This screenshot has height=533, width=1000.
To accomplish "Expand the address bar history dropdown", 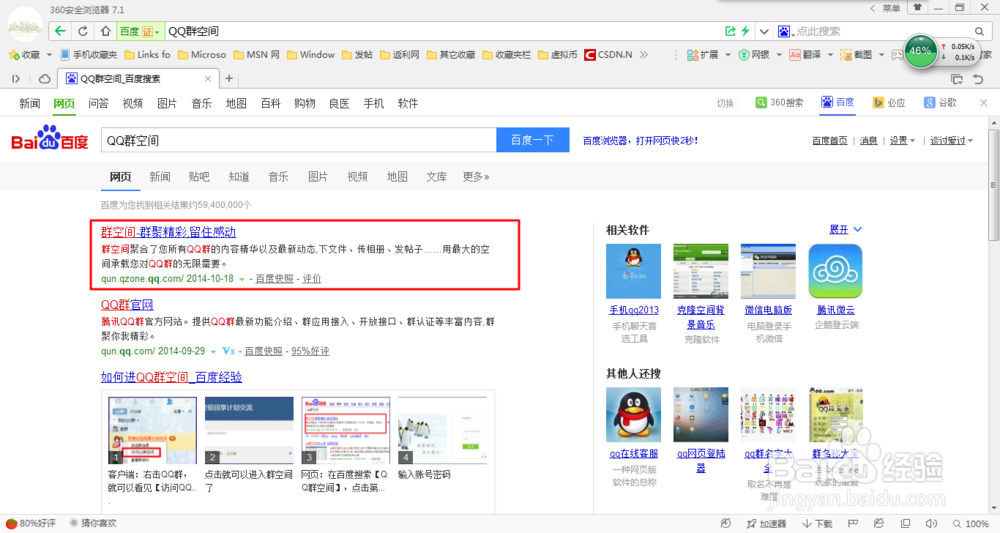I will pyautogui.click(x=764, y=31).
